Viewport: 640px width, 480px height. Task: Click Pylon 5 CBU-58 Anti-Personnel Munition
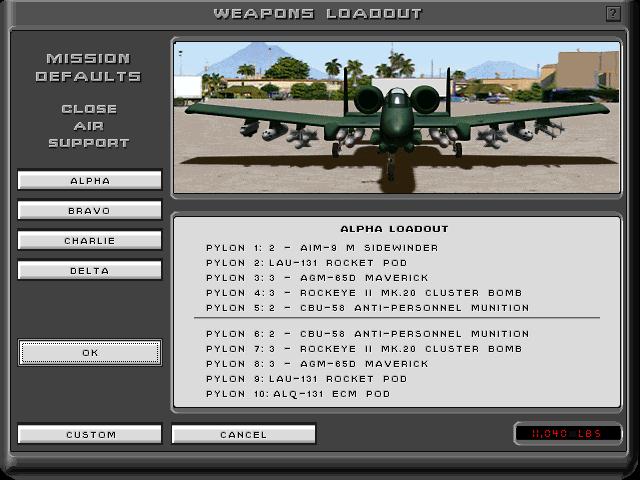click(x=367, y=308)
